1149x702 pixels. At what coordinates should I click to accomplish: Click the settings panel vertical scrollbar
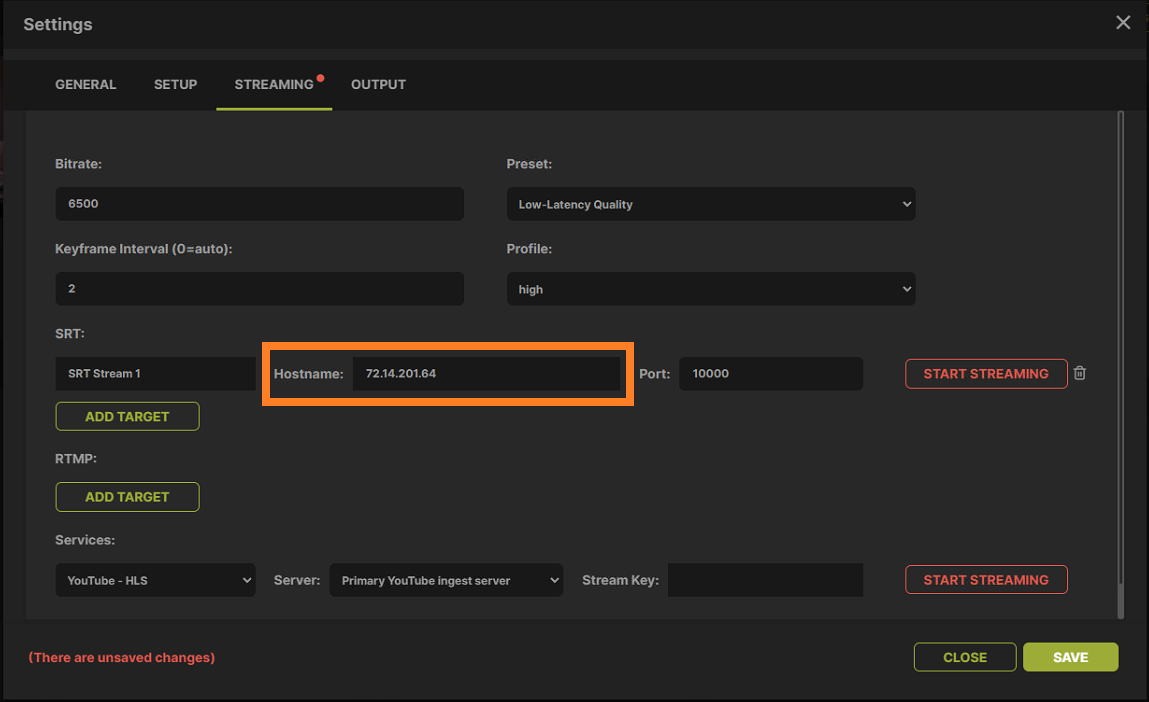[x=1120, y=364]
